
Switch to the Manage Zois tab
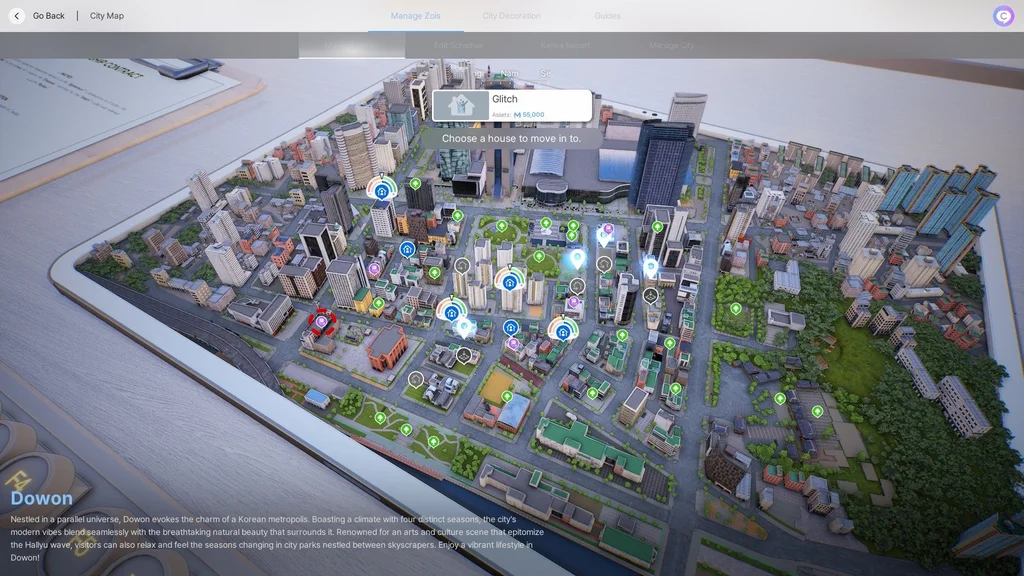pyautogui.click(x=415, y=16)
